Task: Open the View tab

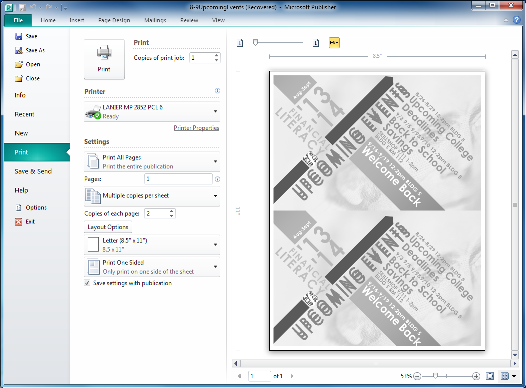Action: pyautogui.click(x=218, y=20)
